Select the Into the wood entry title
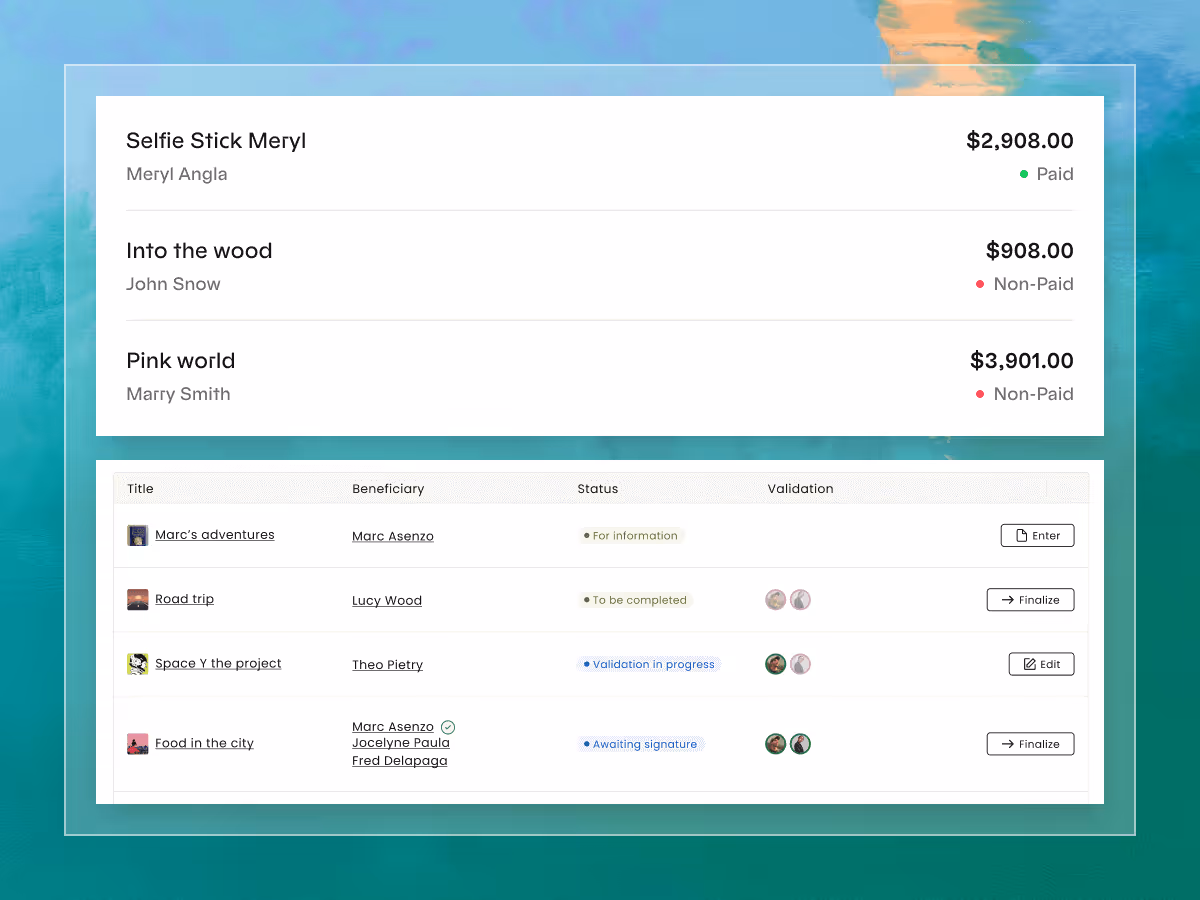Image resolution: width=1200 pixels, height=900 pixels. click(199, 251)
